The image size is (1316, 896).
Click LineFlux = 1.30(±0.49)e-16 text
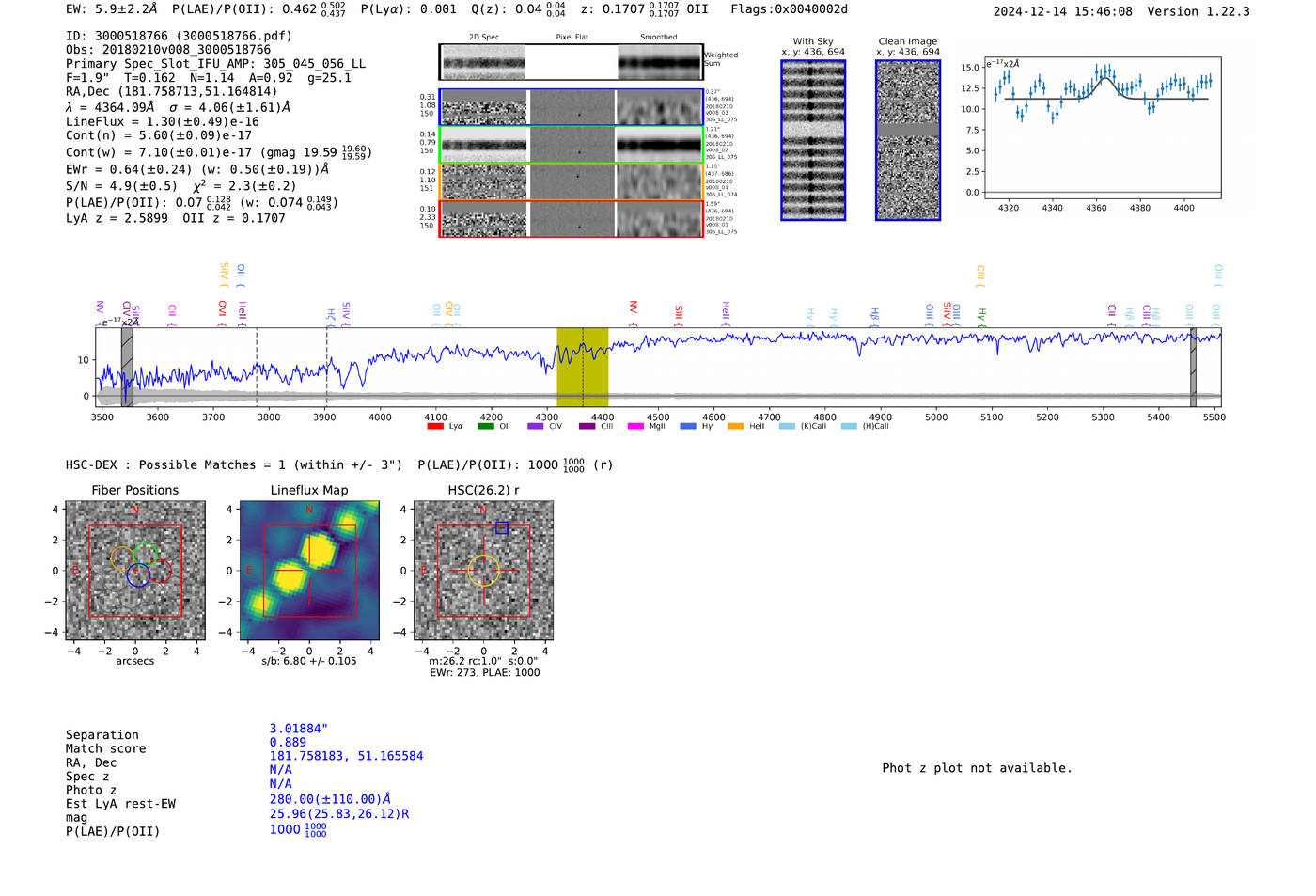point(163,122)
